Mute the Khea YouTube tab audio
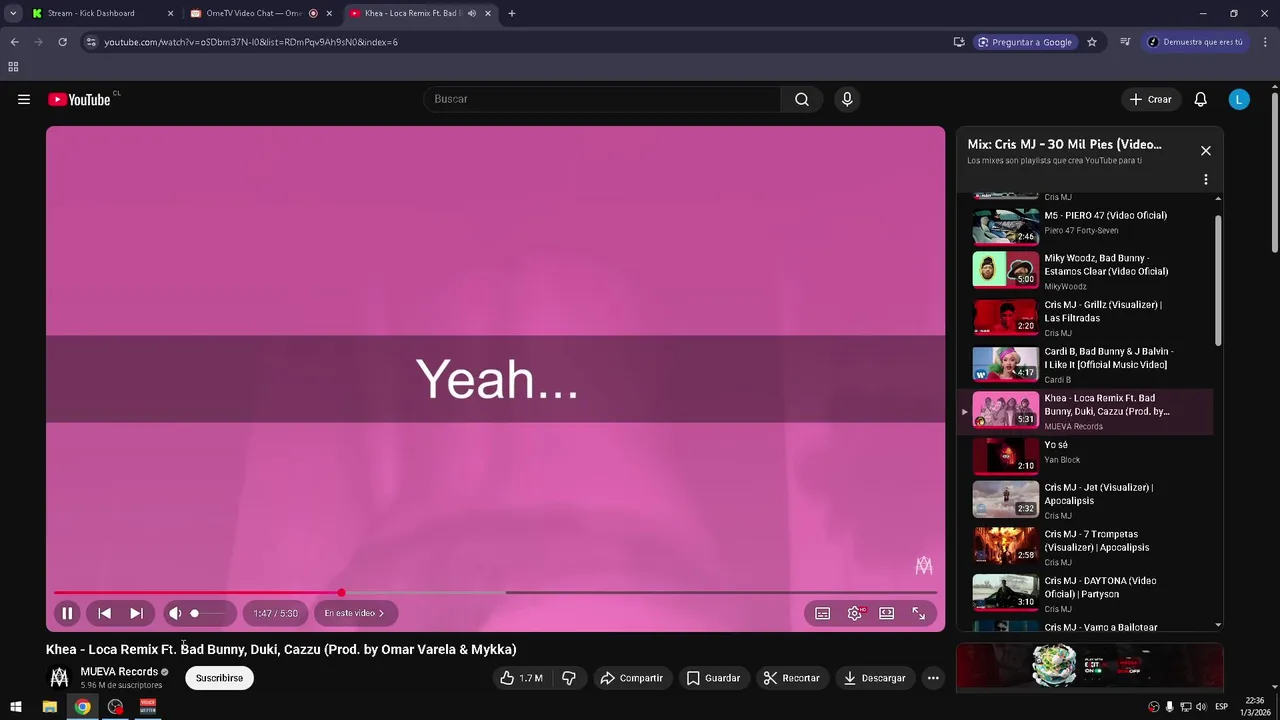 pos(472,13)
